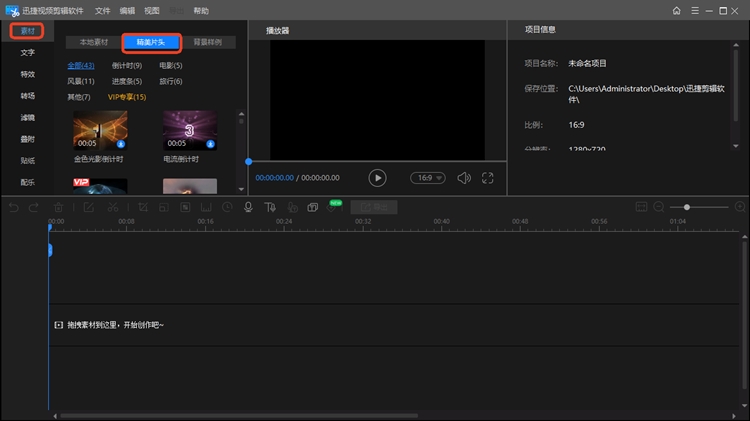This screenshot has width=750, height=421.
Task: Filter intros by 进度条(5)
Action: coord(127,81)
